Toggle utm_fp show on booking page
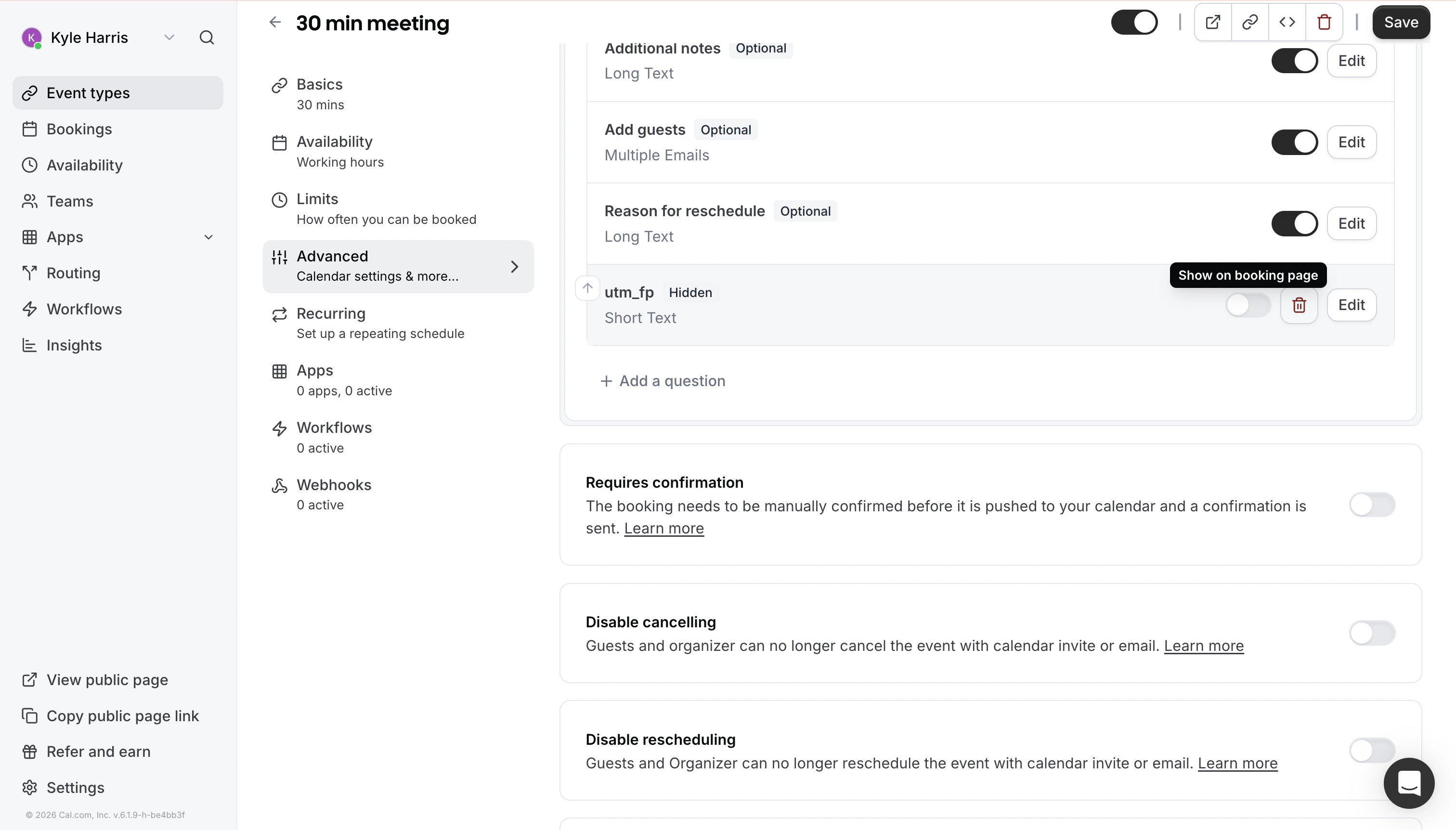Viewport: 1456px width, 830px height. [1248, 305]
